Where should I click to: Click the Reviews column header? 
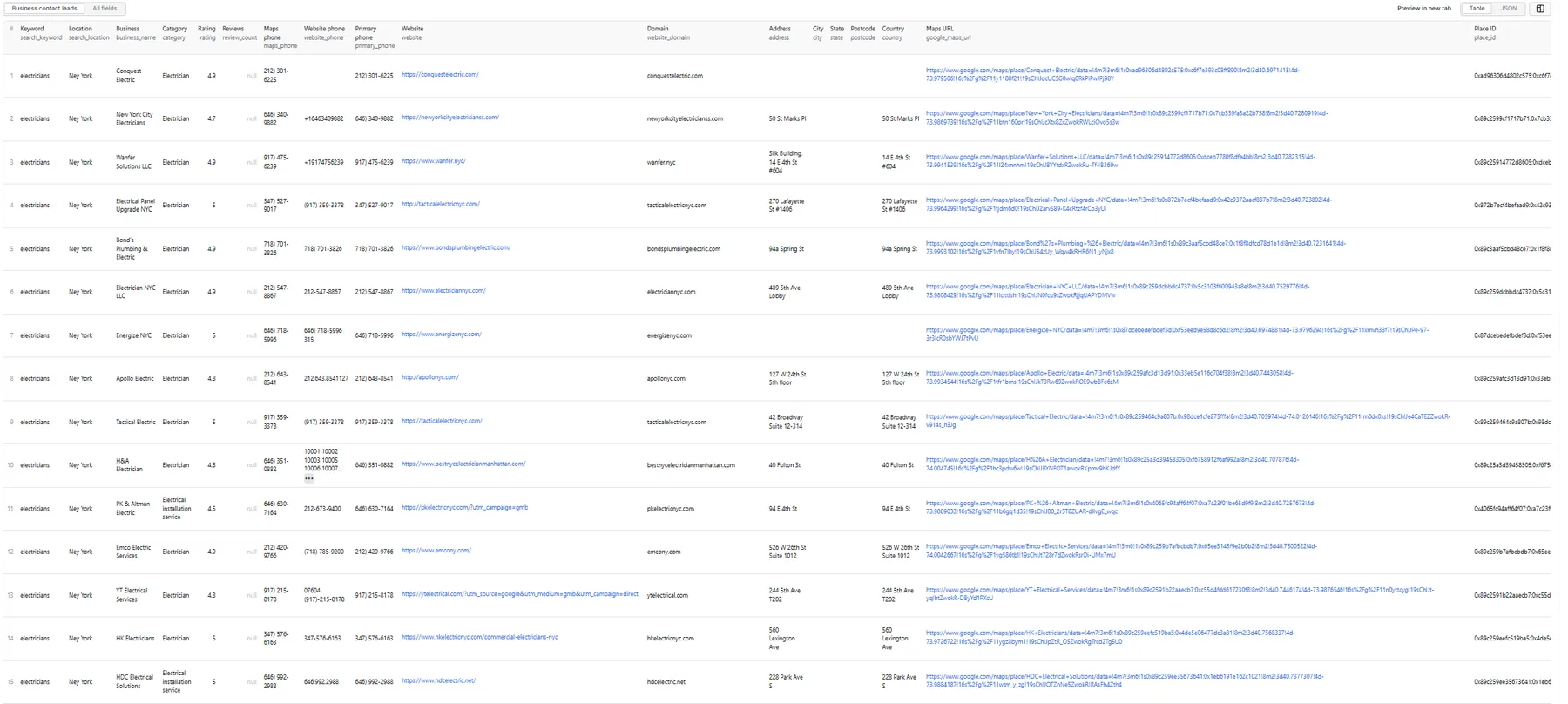(240, 33)
